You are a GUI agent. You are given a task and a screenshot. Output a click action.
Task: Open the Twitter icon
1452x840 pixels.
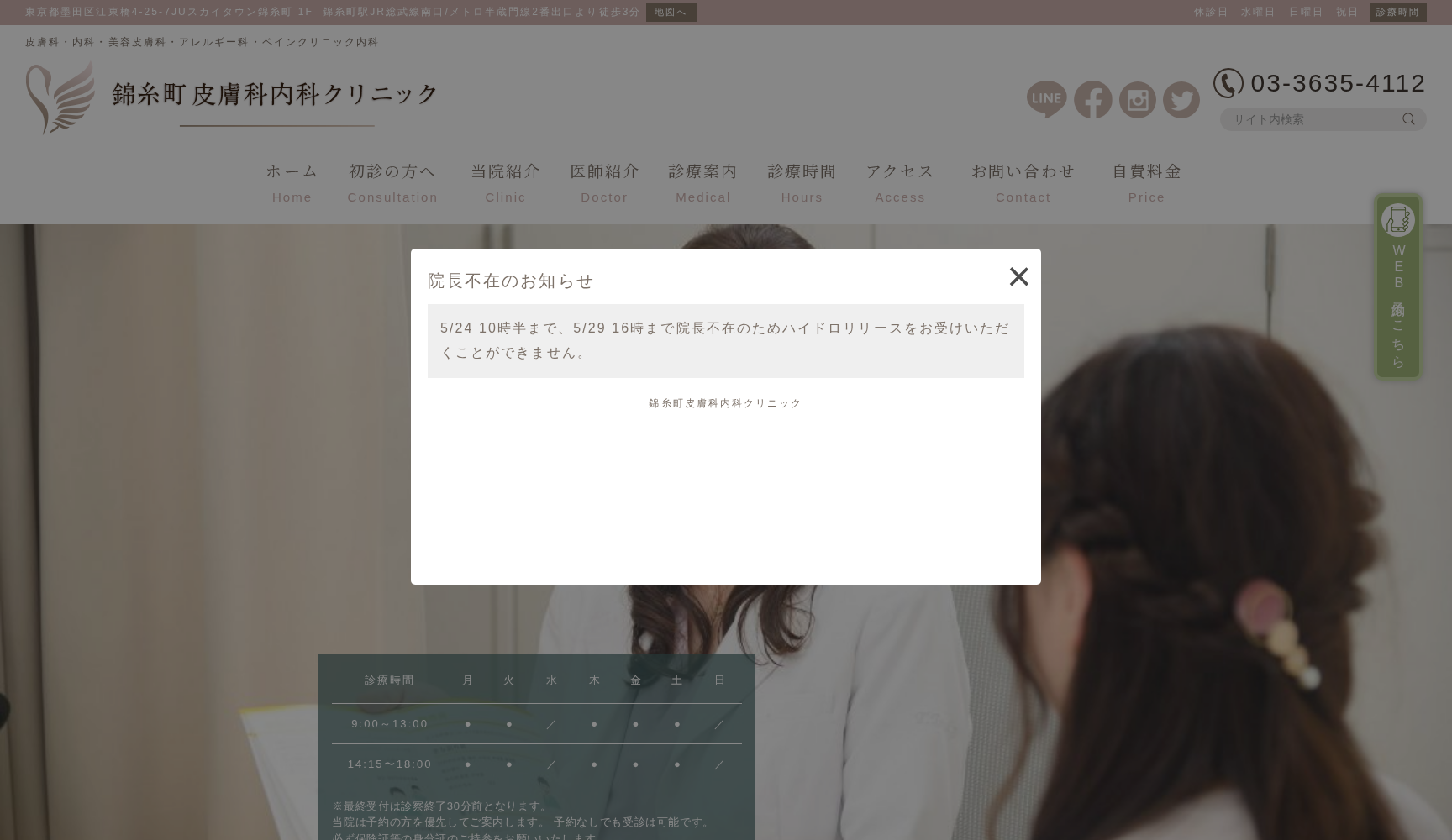(1181, 100)
